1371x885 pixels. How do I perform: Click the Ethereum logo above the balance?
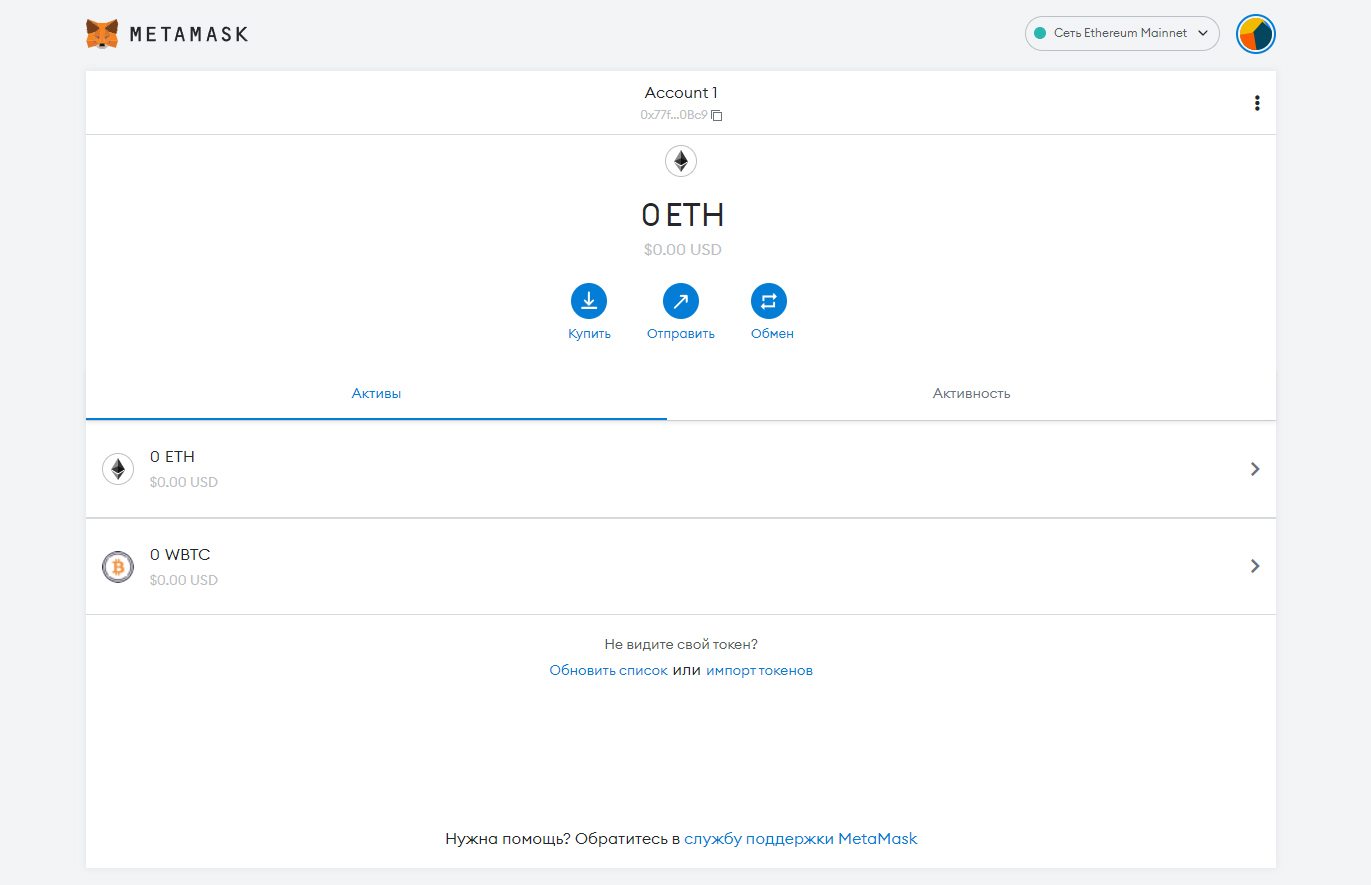point(681,161)
